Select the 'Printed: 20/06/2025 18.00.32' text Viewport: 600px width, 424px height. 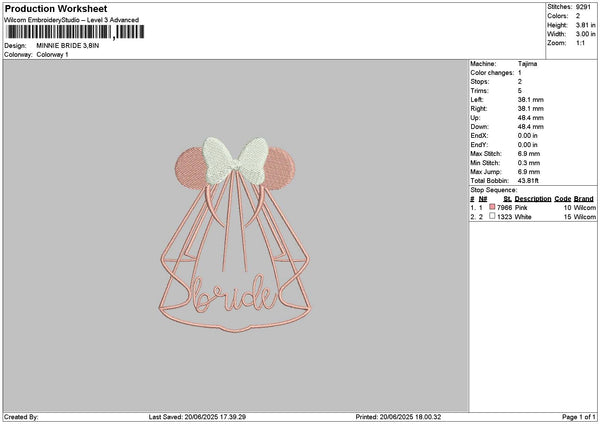pyautogui.click(x=398, y=417)
